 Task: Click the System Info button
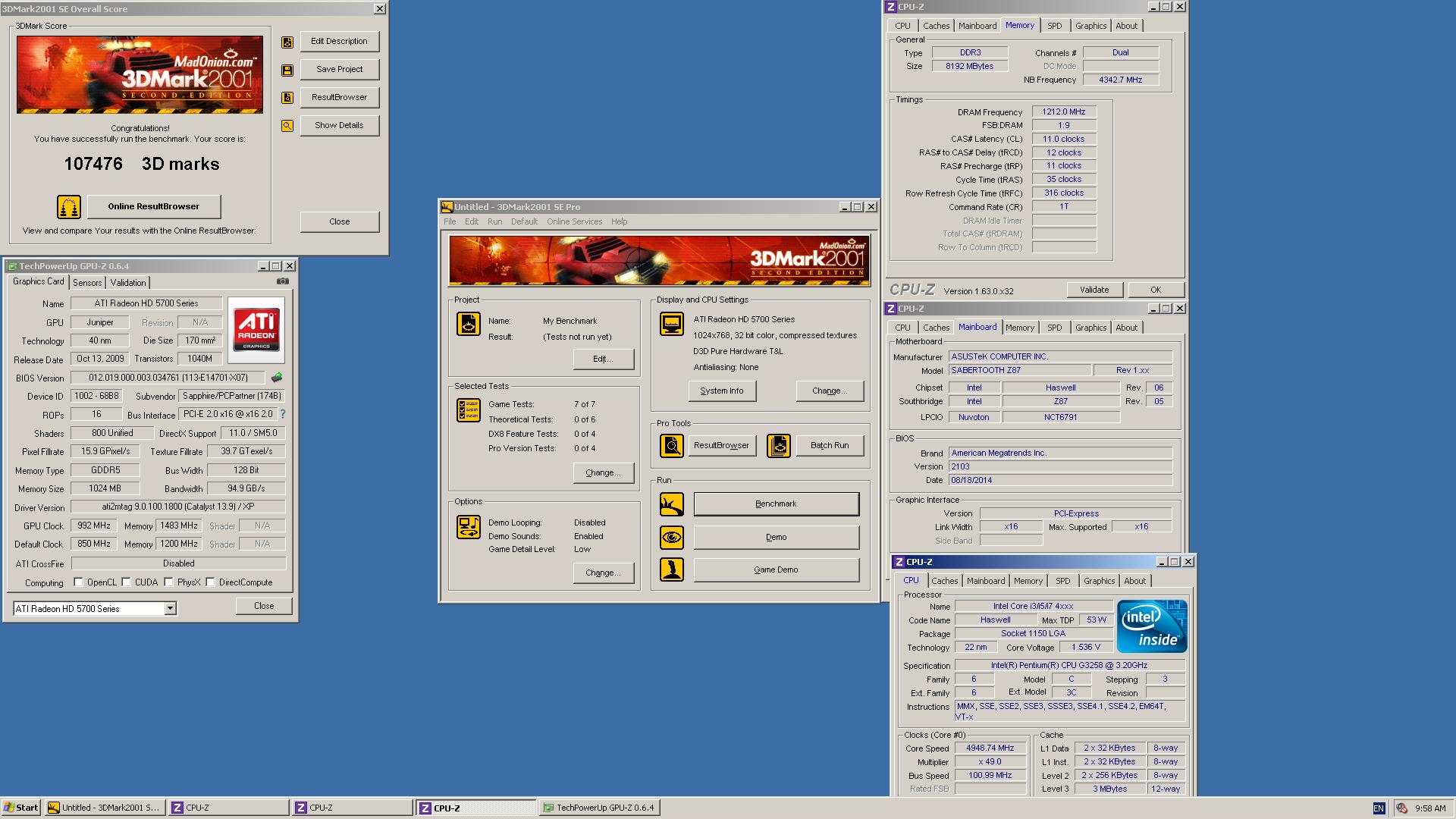coord(721,391)
